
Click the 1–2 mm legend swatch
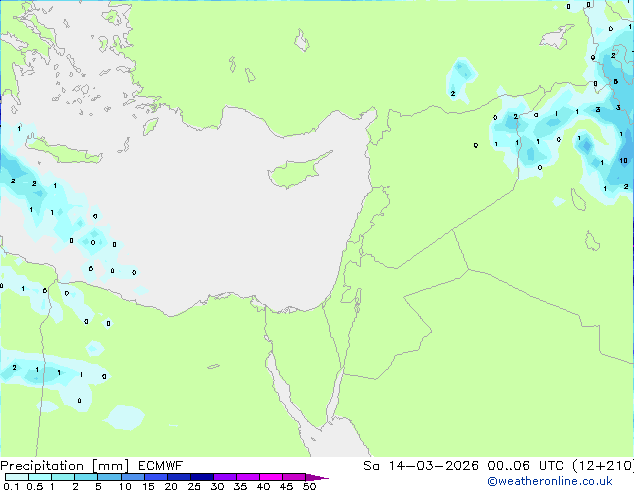point(63,477)
